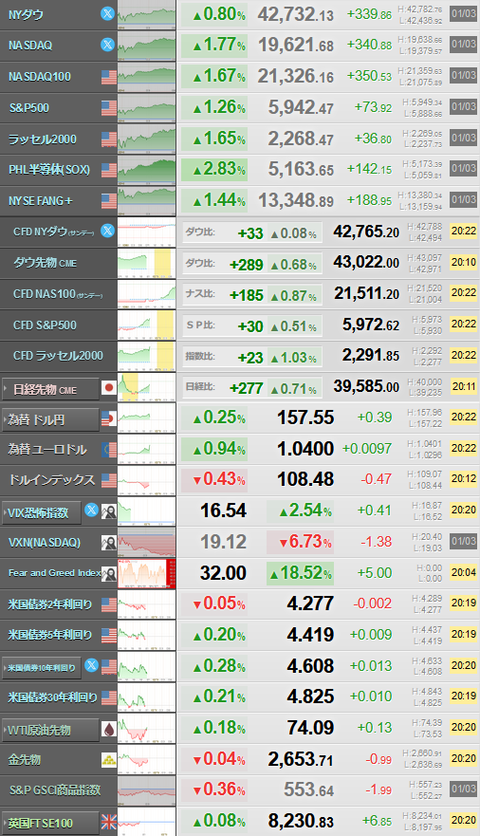Open the ラッセル2000 index link
Screen dimensions: 480x836
pos(43,139)
